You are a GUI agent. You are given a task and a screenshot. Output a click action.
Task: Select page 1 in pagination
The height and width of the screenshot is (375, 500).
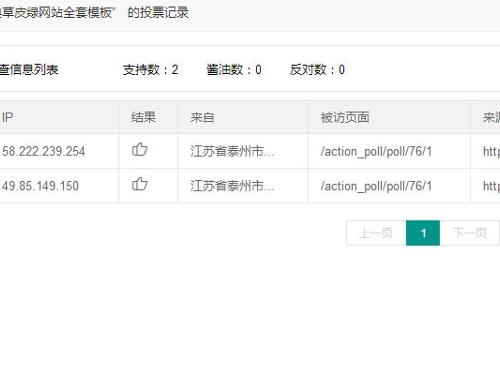click(x=423, y=233)
